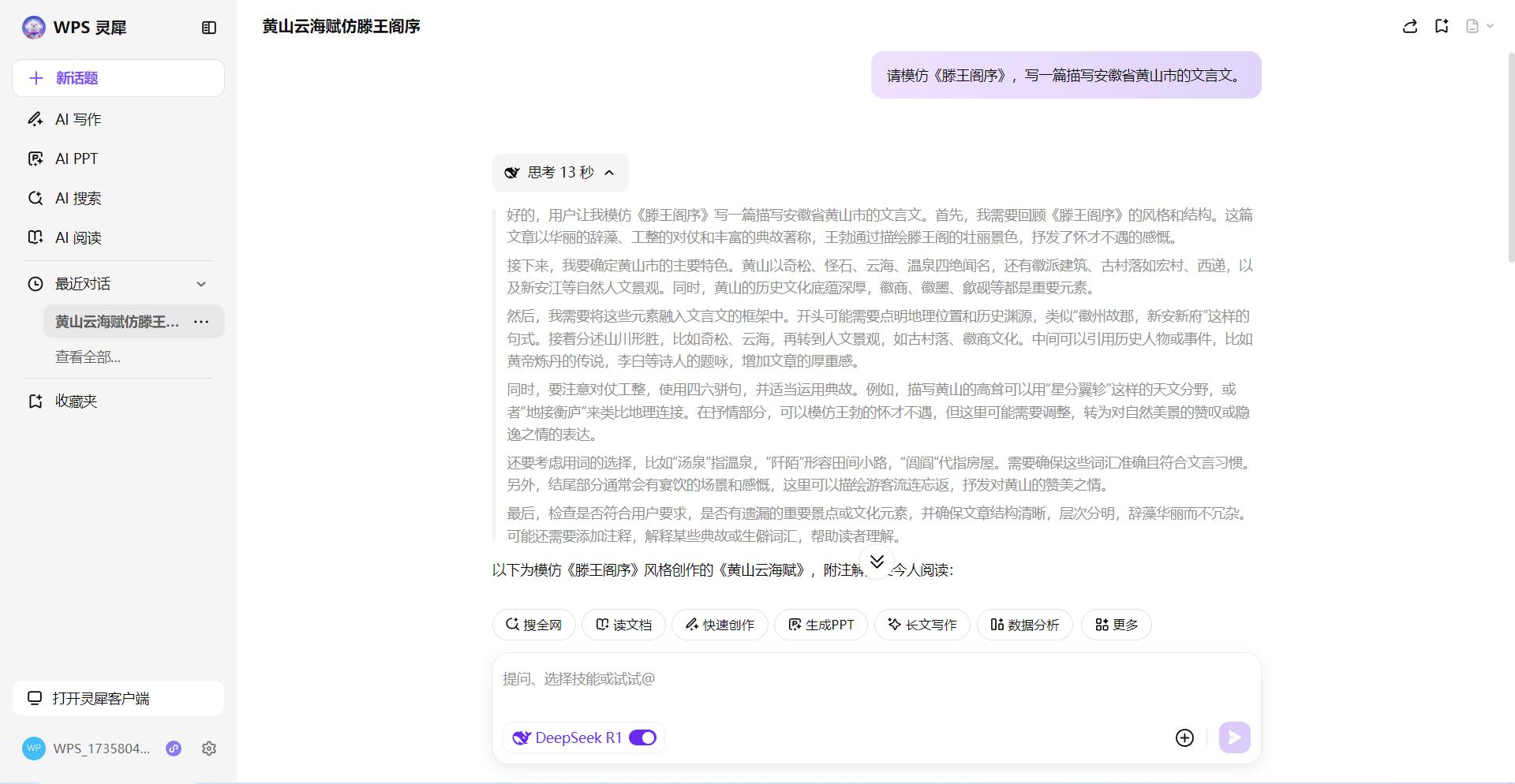Open more options for 黄山云海赋 conversation
This screenshot has height=784, width=1515.
[201, 322]
